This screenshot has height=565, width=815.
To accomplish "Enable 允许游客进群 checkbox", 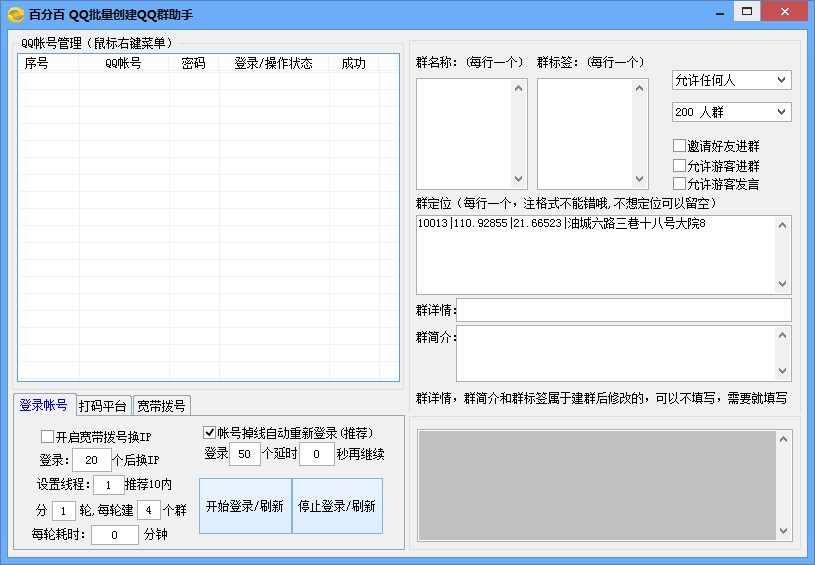I will pyautogui.click(x=680, y=165).
